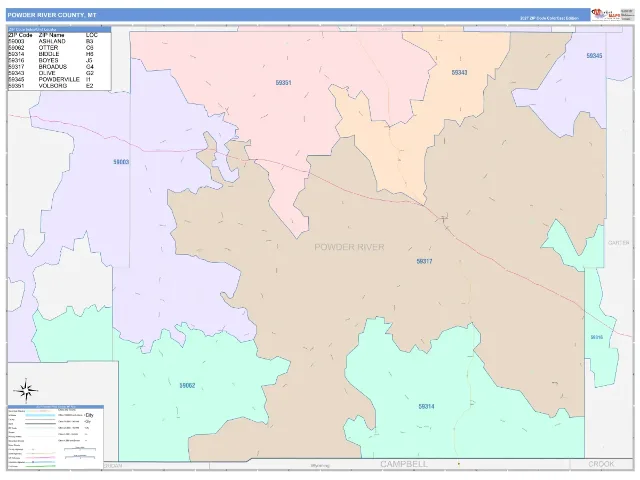Viewport: 640px width, 480px height.
Task: Click the CROOK county label
Action: tap(601, 464)
